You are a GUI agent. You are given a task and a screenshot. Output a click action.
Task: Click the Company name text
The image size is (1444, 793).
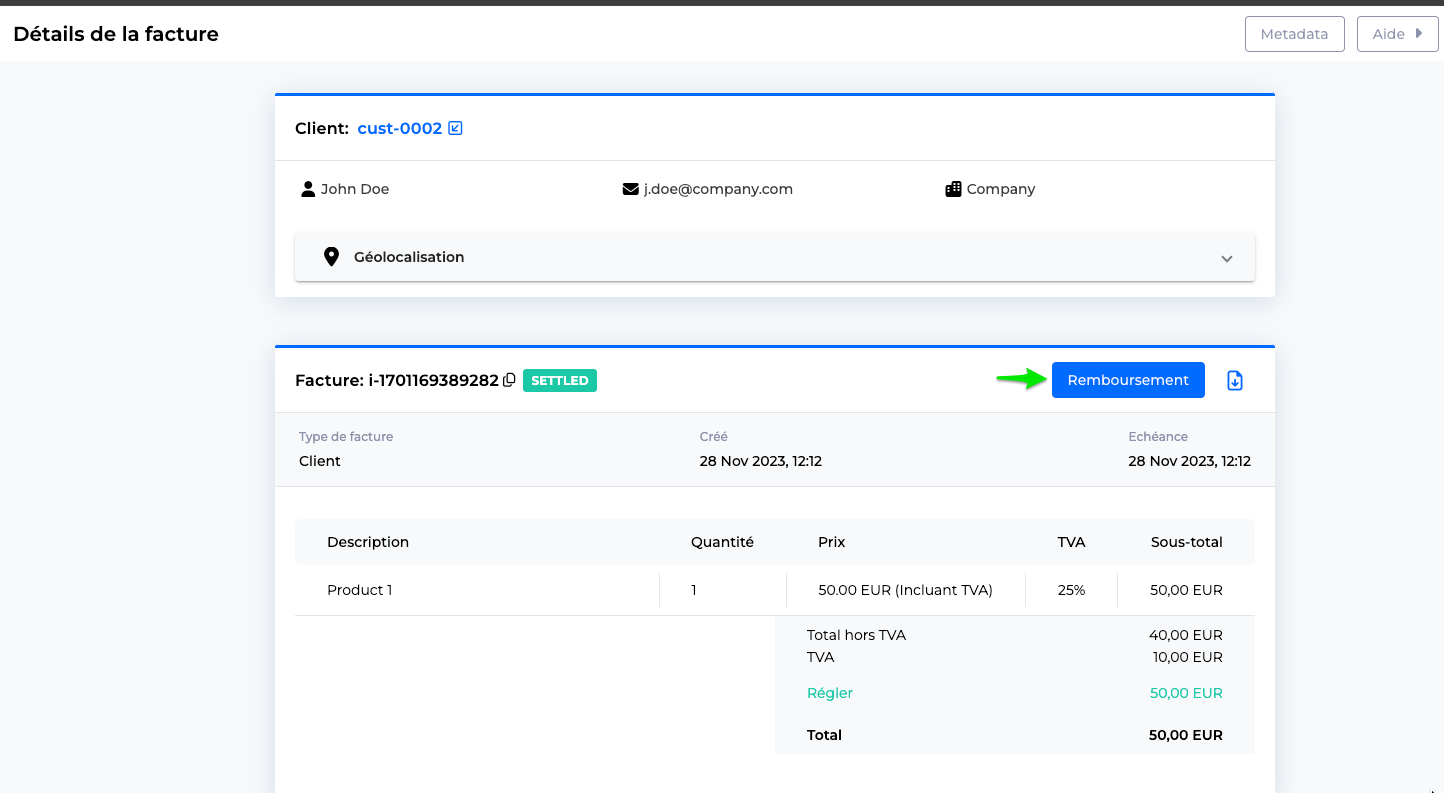click(x=1001, y=189)
